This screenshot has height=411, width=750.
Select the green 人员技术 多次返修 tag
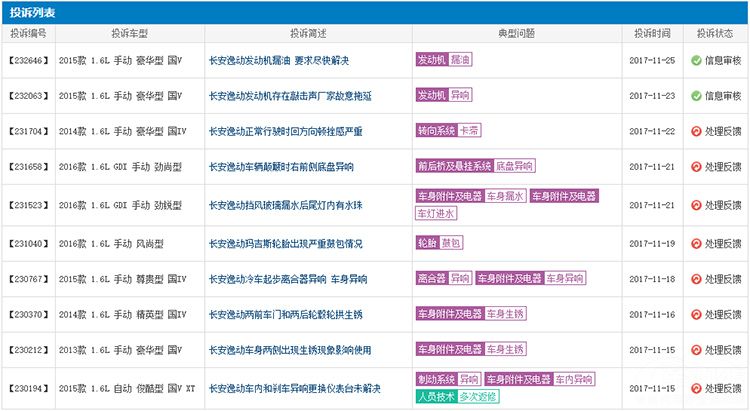[x=457, y=397]
